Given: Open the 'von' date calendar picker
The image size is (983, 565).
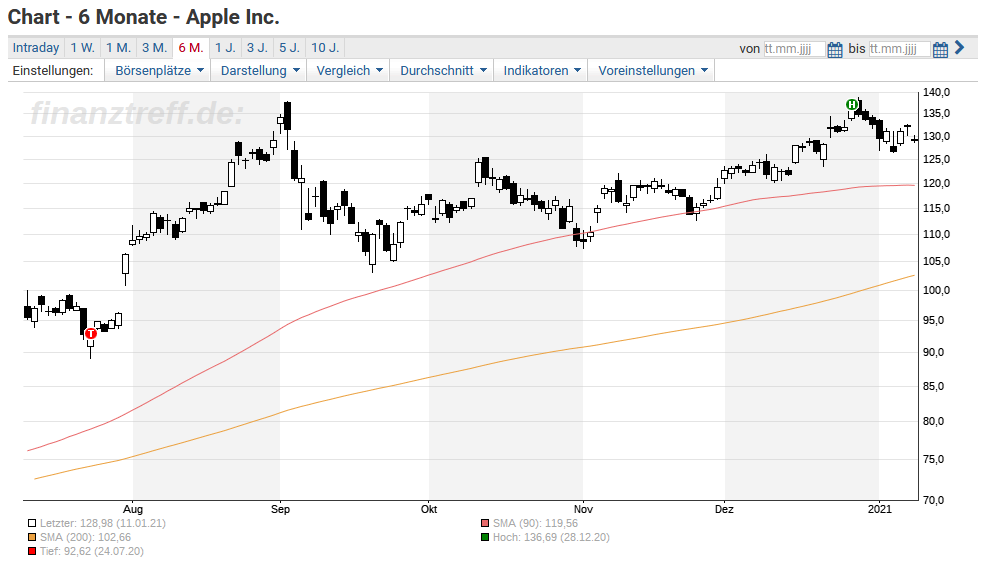Looking at the screenshot, I should 834,49.
